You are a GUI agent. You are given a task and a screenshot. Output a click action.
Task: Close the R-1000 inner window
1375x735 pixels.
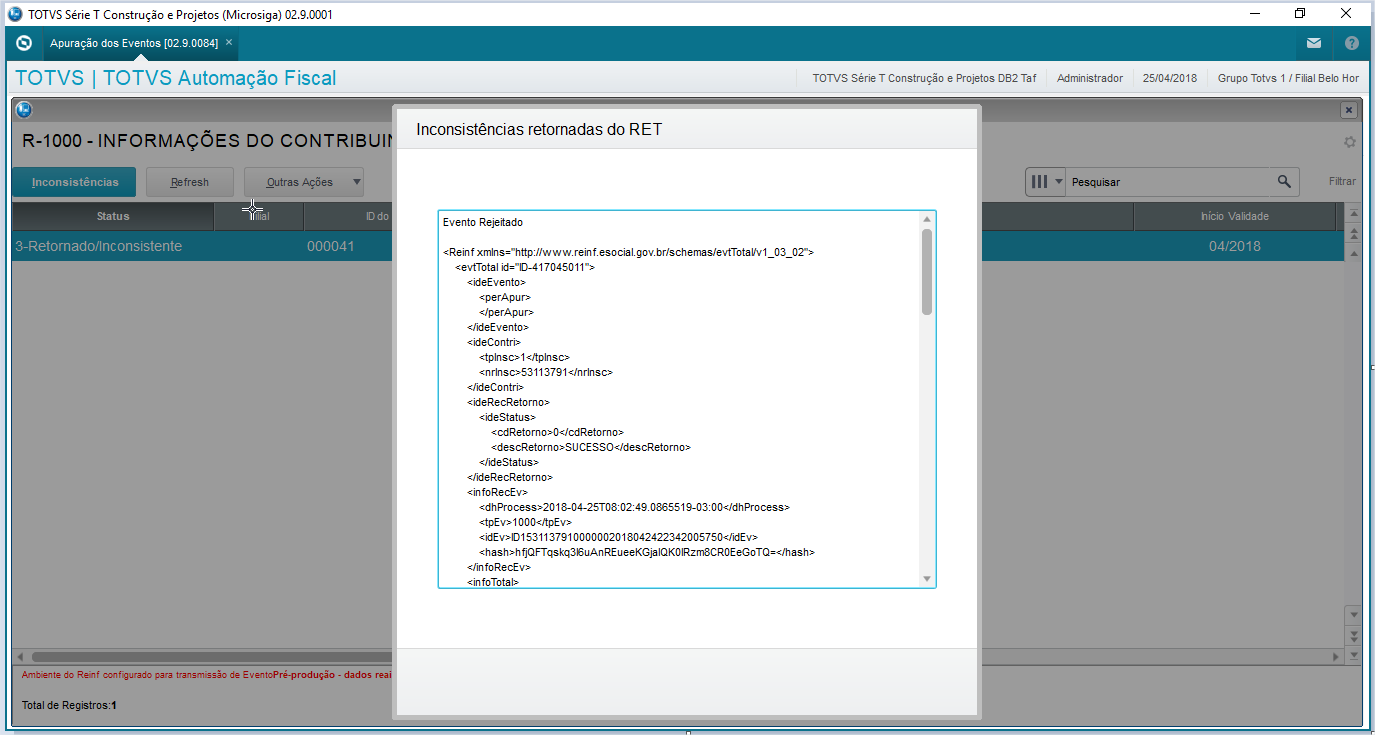[x=1349, y=110]
